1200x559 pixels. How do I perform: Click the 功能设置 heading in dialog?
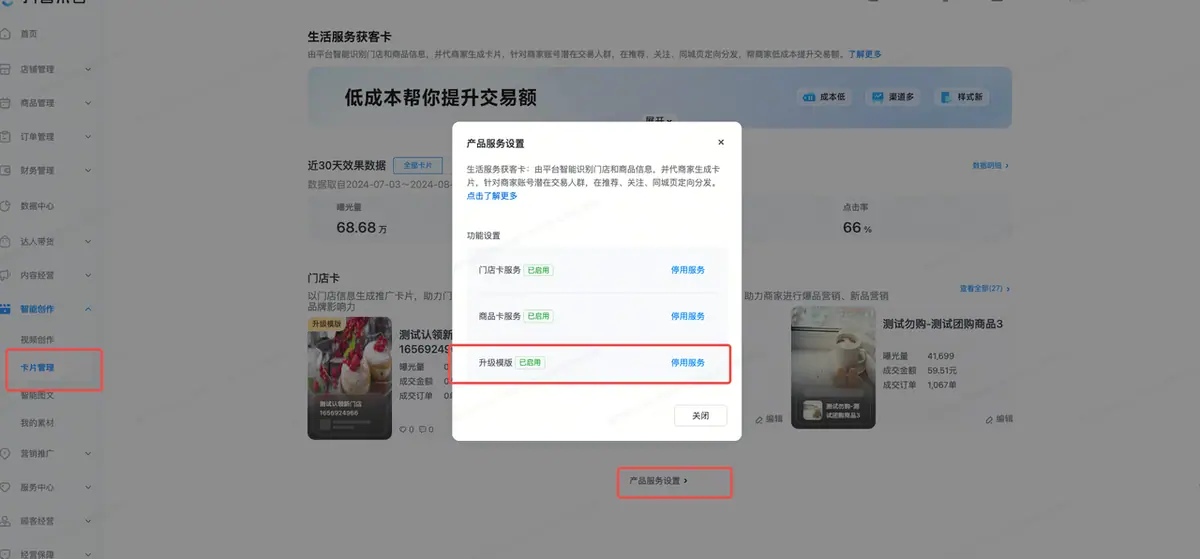pyautogui.click(x=483, y=236)
